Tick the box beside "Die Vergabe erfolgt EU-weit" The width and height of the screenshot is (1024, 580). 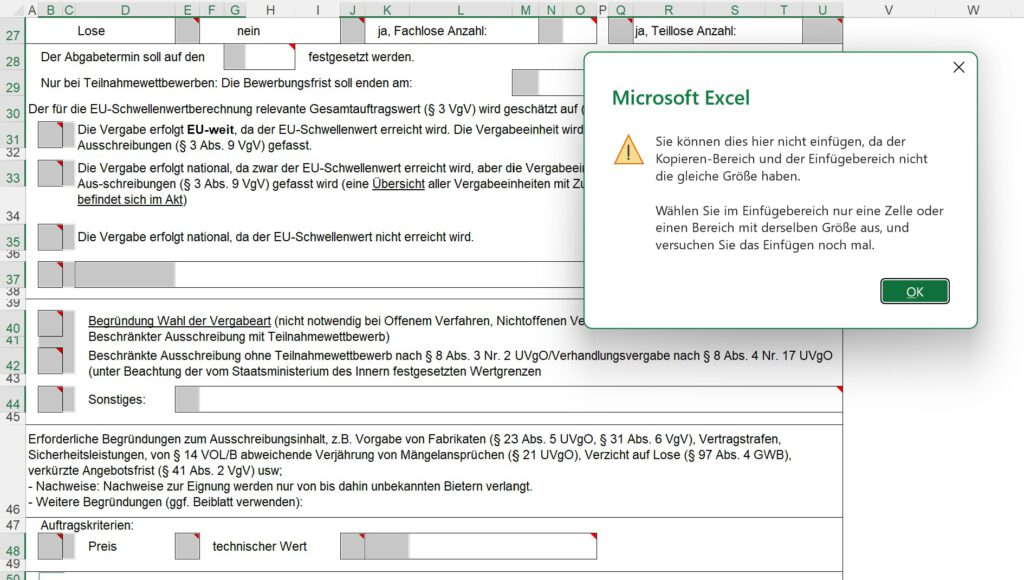pos(50,135)
